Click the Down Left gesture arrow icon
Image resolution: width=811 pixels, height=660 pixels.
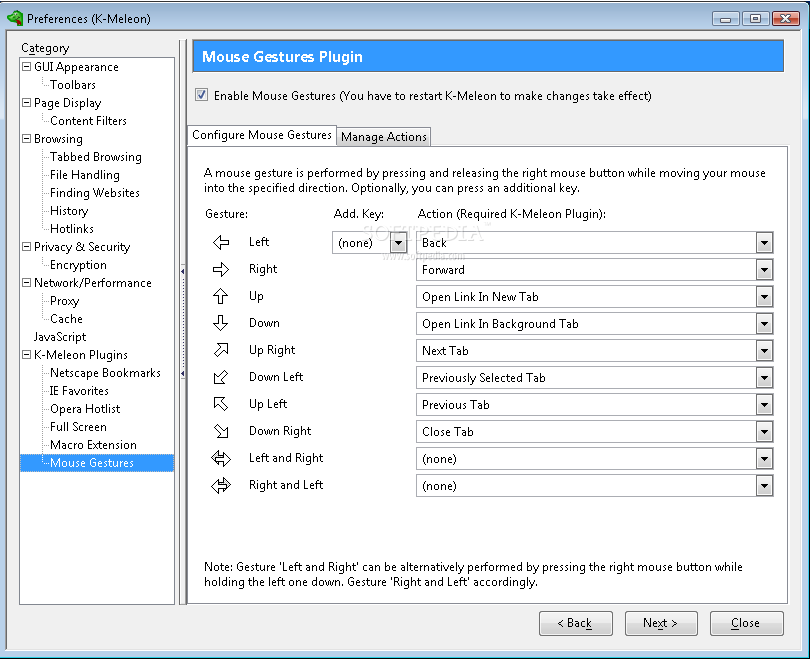coord(221,377)
